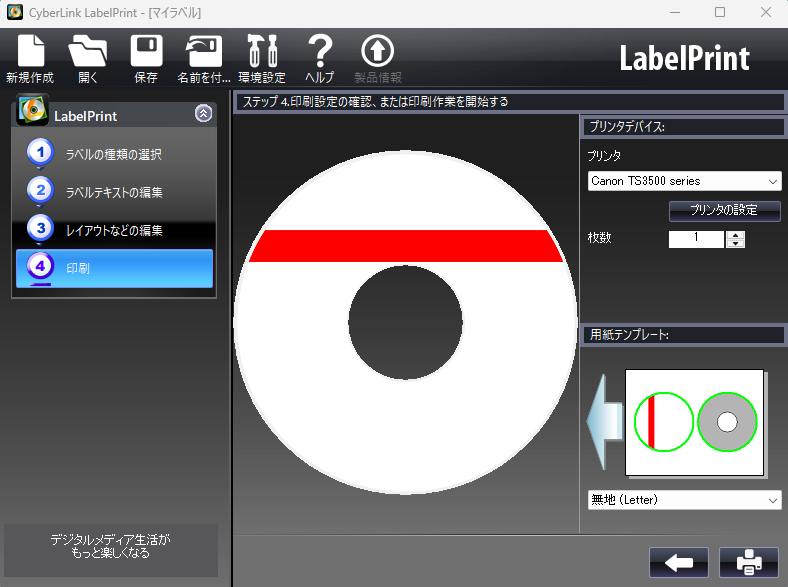Choose 名前を付... save-as icon
Viewport: 788px width, 587px height.
tap(204, 58)
